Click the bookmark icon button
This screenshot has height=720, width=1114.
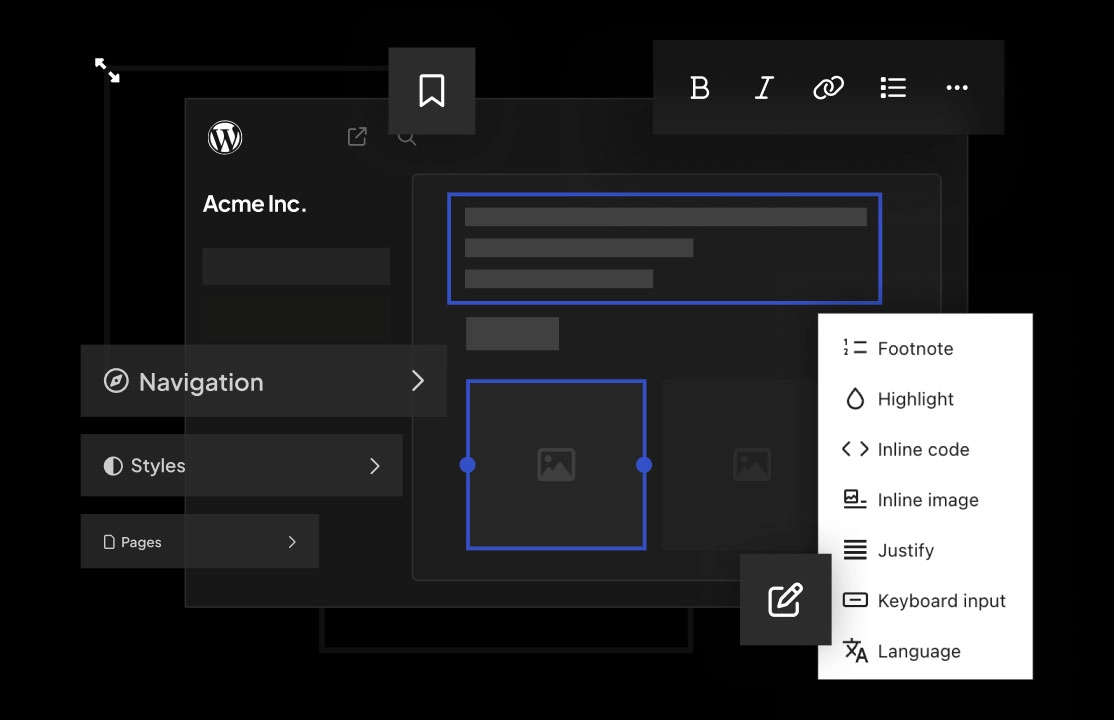coord(431,91)
